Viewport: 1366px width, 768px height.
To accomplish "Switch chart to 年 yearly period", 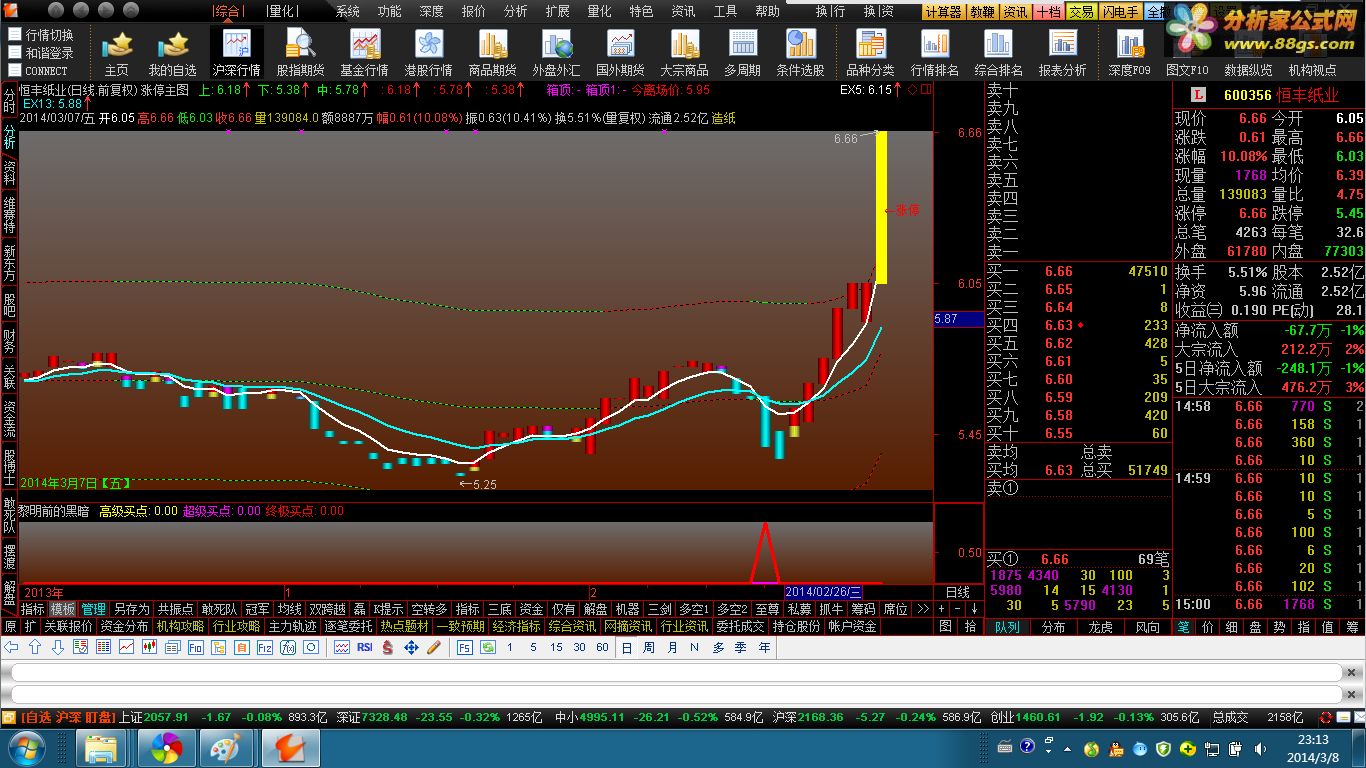I will [764, 648].
